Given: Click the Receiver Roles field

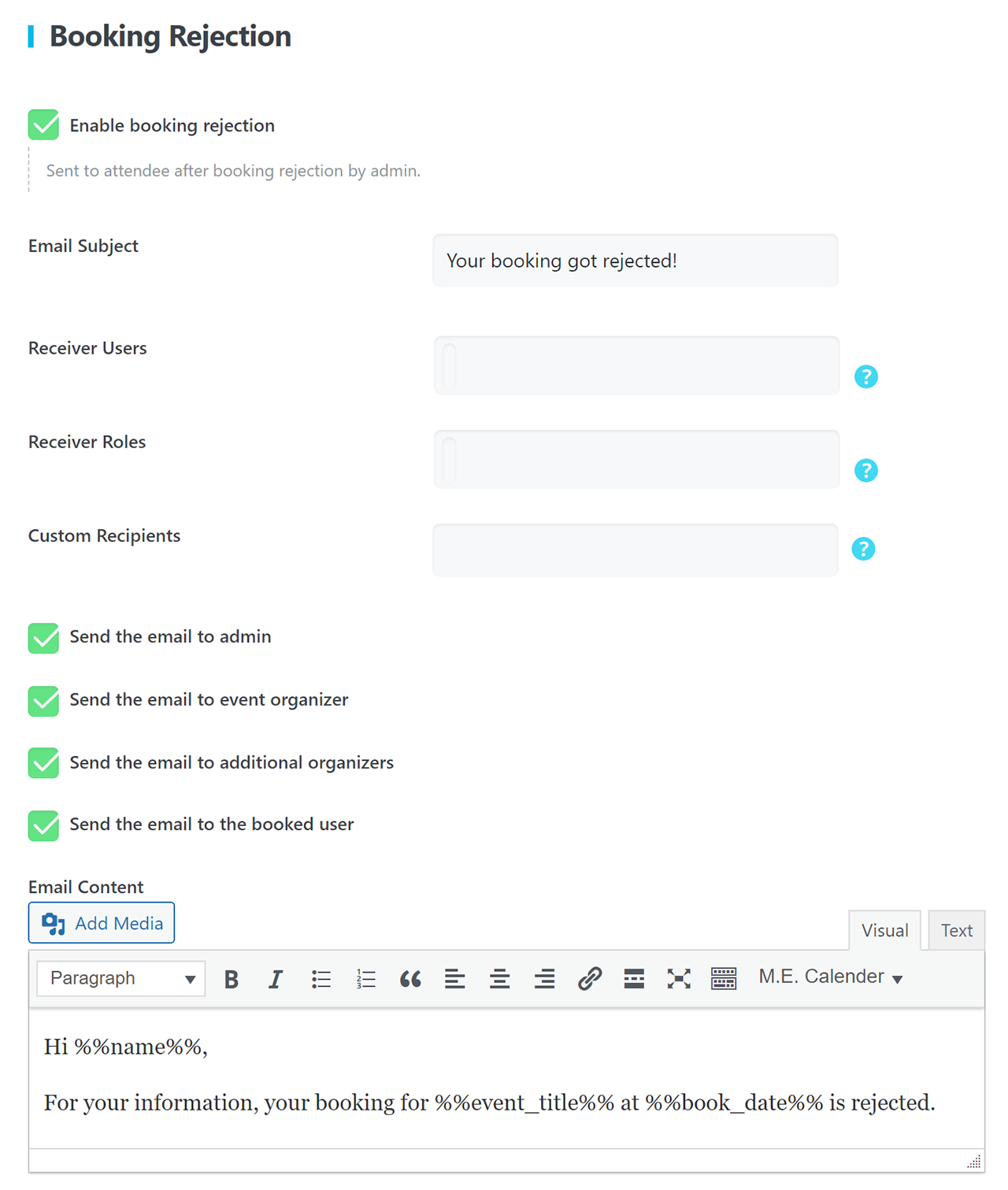Looking at the screenshot, I should click(x=636, y=459).
